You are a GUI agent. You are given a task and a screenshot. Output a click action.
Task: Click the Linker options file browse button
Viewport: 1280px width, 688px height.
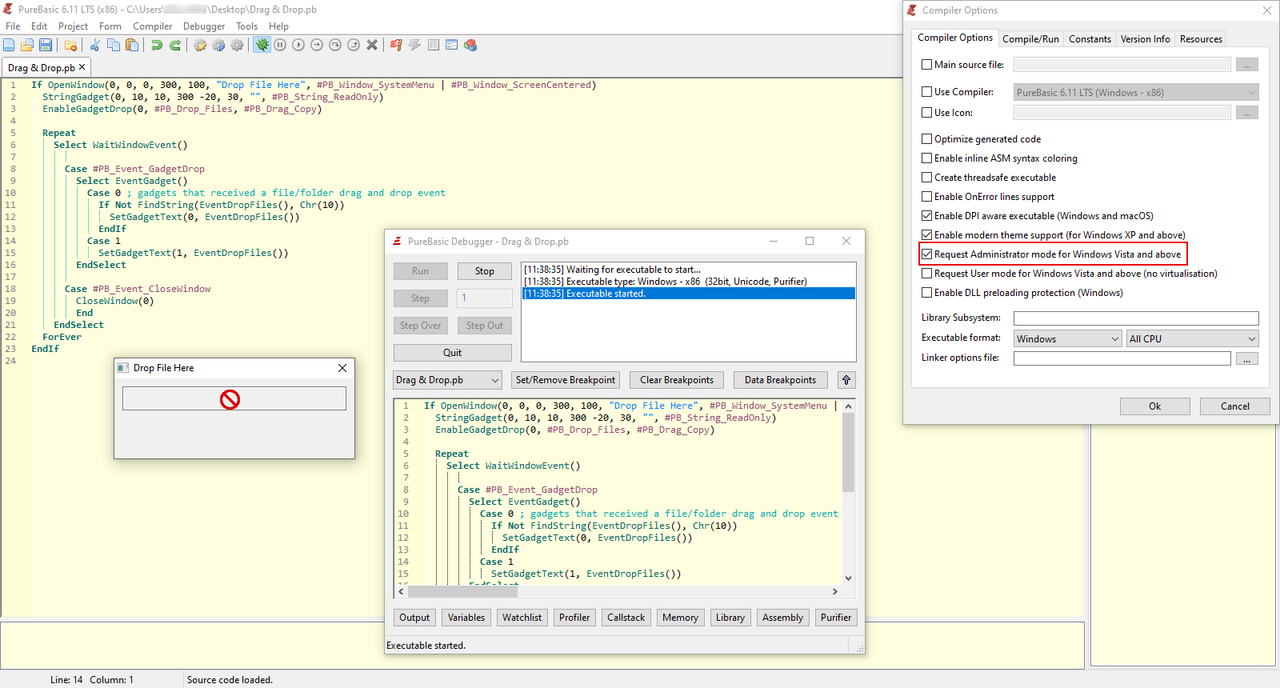point(1246,359)
